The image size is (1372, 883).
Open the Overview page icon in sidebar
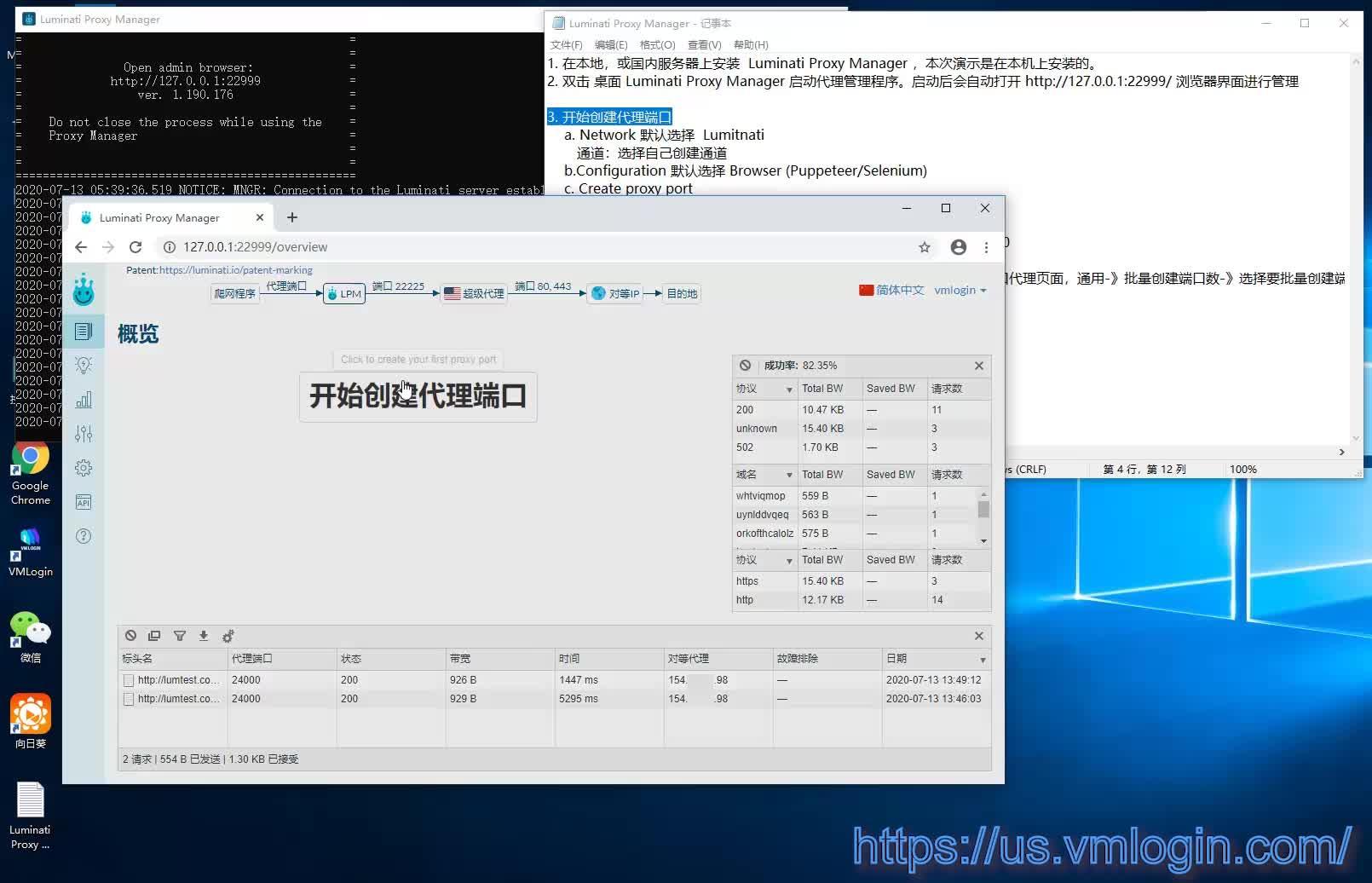[x=84, y=332]
